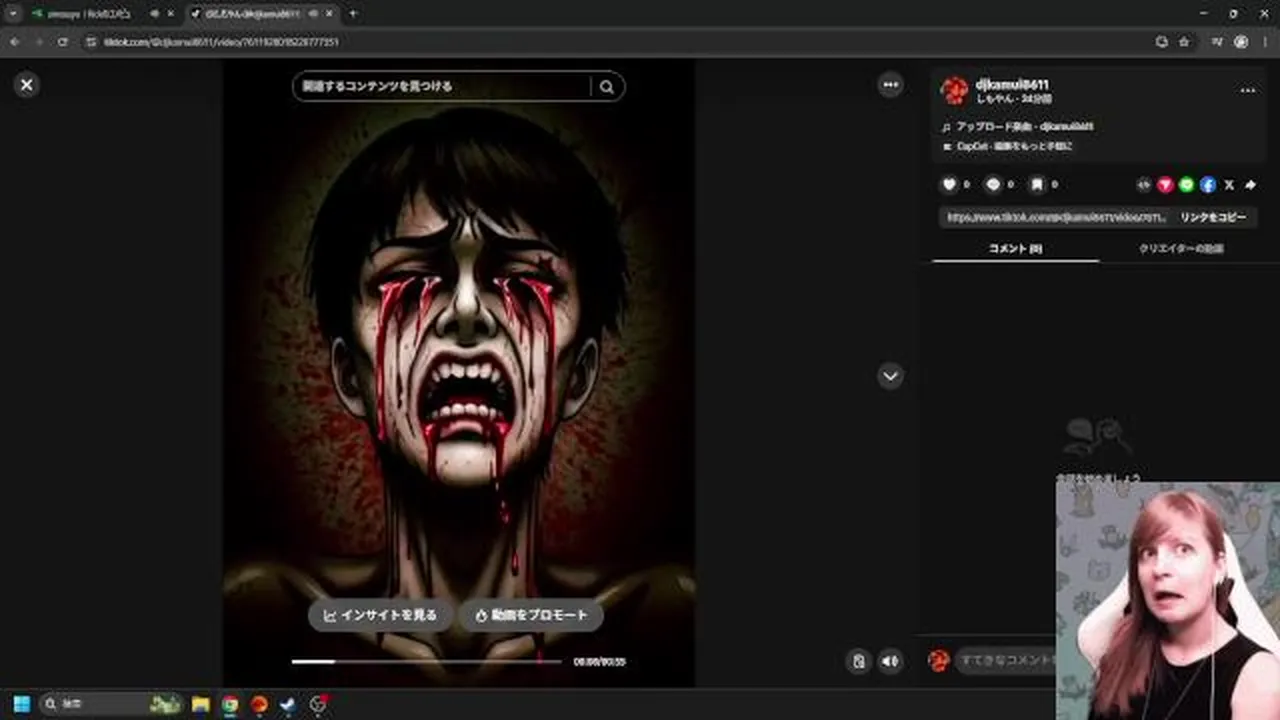
Task: Open the orange round taskbar app
Action: [259, 704]
